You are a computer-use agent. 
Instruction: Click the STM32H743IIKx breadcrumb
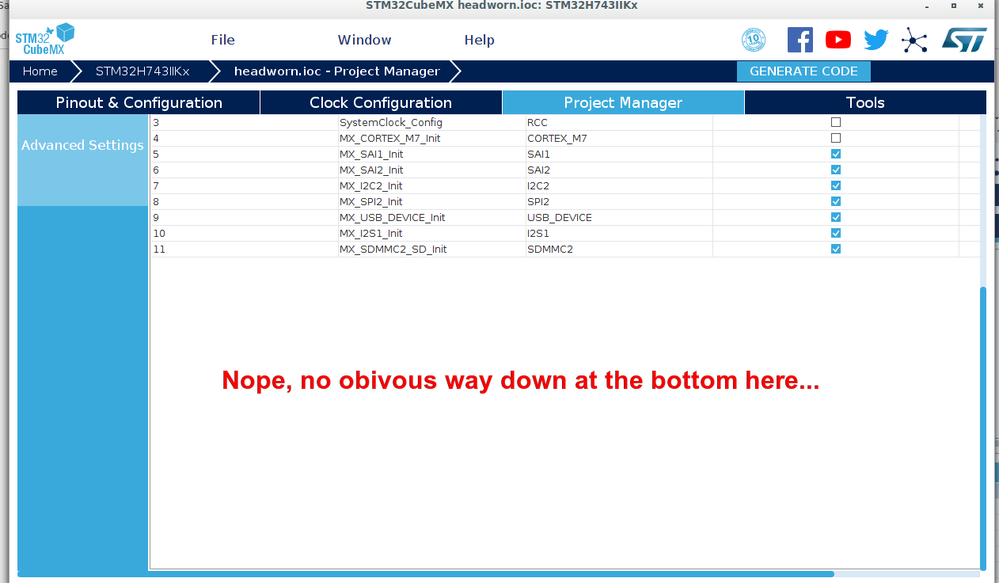tap(143, 71)
